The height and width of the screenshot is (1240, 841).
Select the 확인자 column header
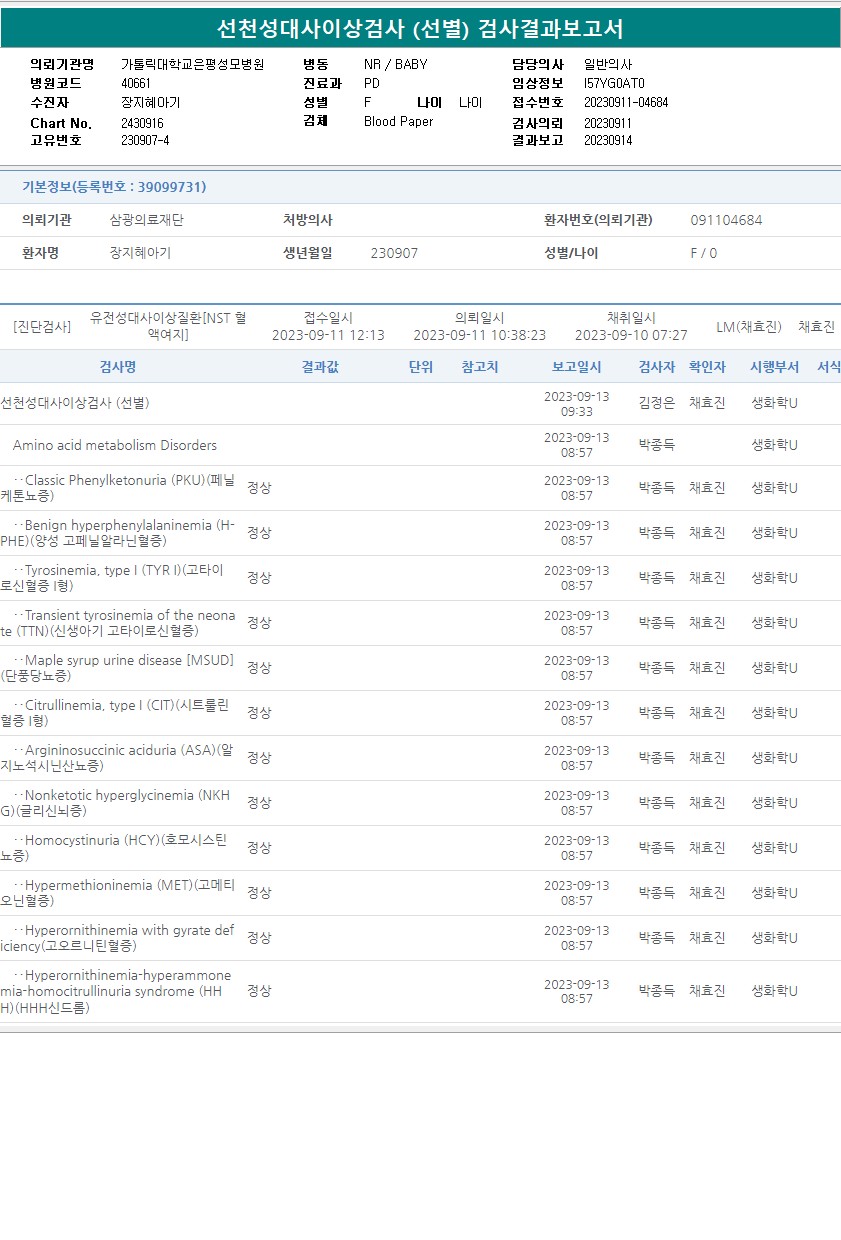707,367
